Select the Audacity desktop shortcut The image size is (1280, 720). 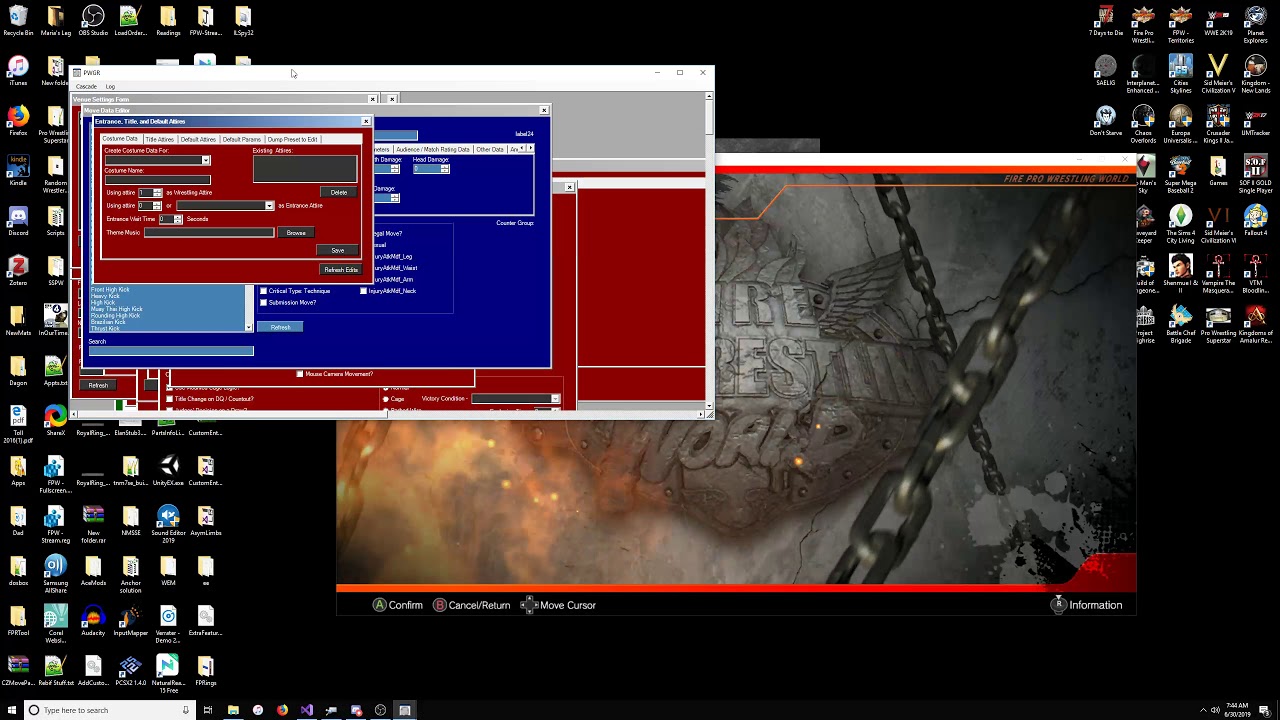point(93,621)
